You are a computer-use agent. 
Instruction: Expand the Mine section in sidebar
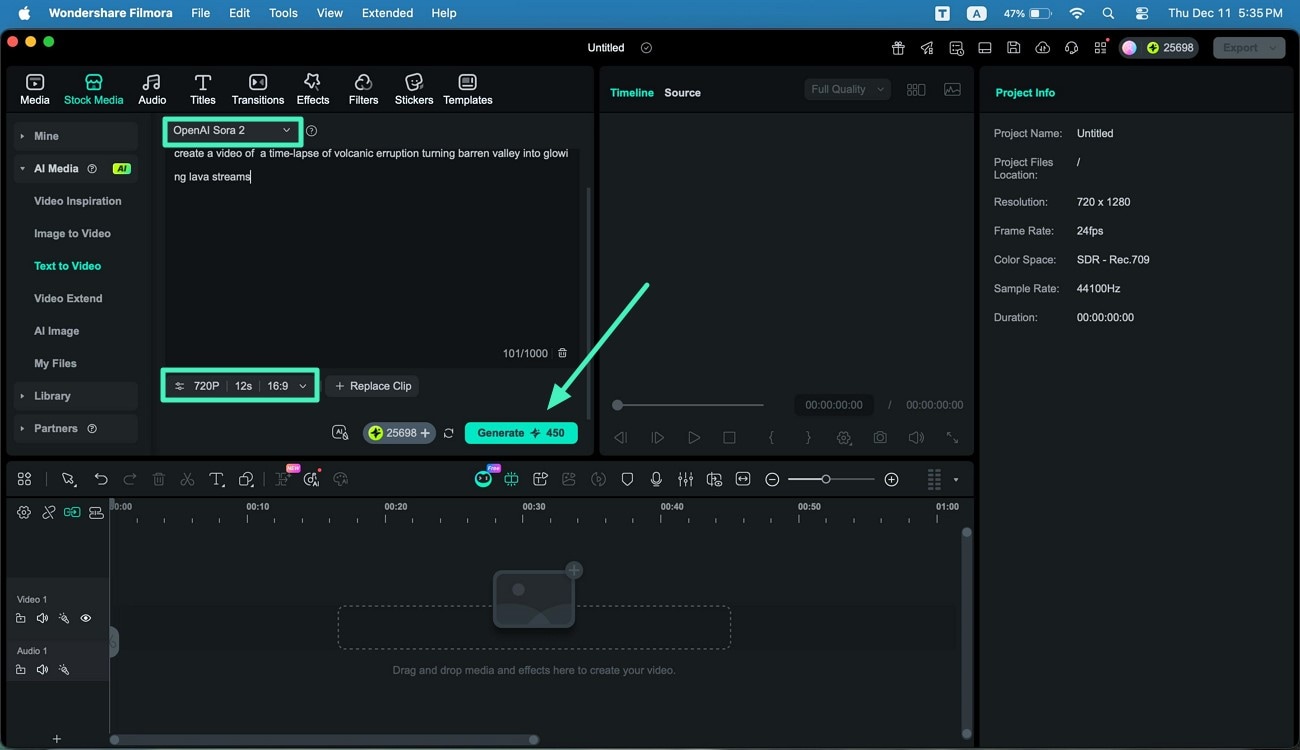point(77,136)
